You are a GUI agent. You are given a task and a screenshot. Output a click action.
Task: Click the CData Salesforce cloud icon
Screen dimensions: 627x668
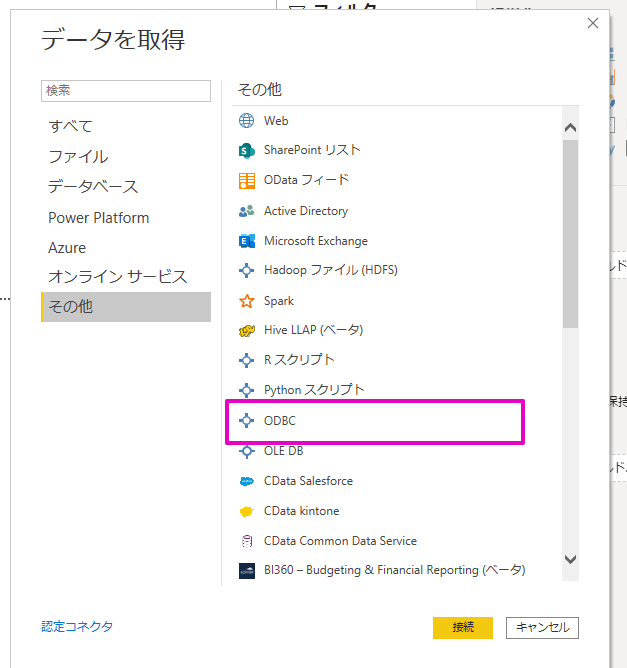click(247, 481)
